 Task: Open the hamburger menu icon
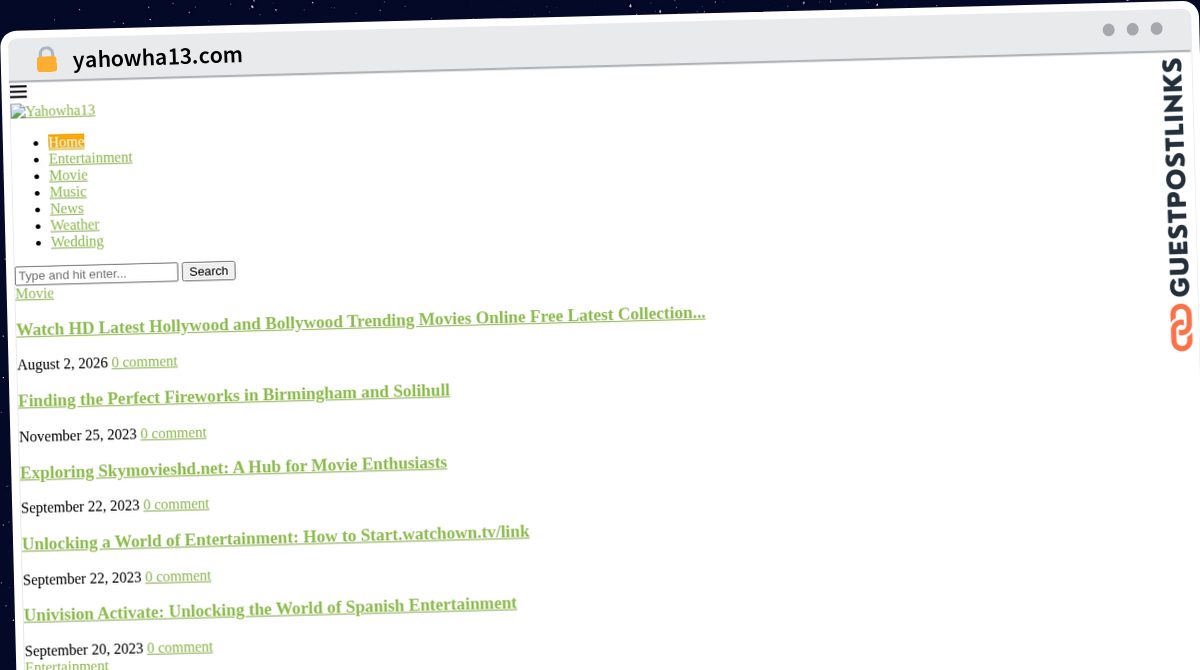(x=18, y=92)
